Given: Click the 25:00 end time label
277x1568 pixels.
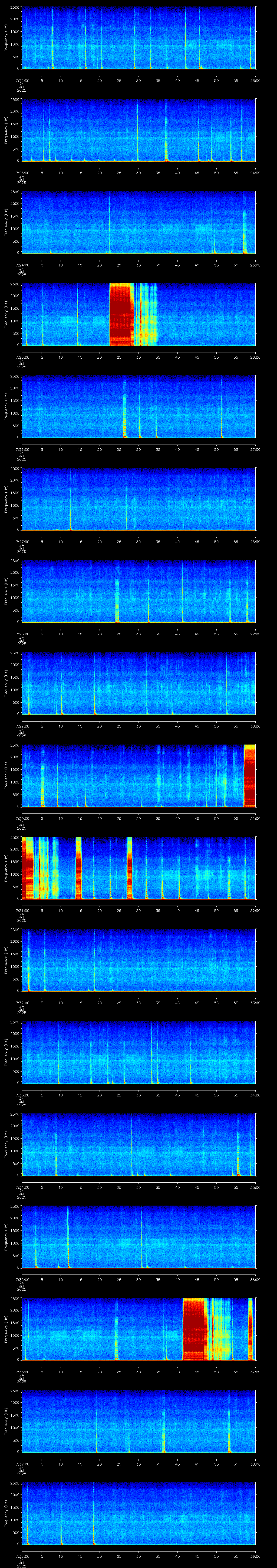Looking at the screenshot, I should point(255,265).
